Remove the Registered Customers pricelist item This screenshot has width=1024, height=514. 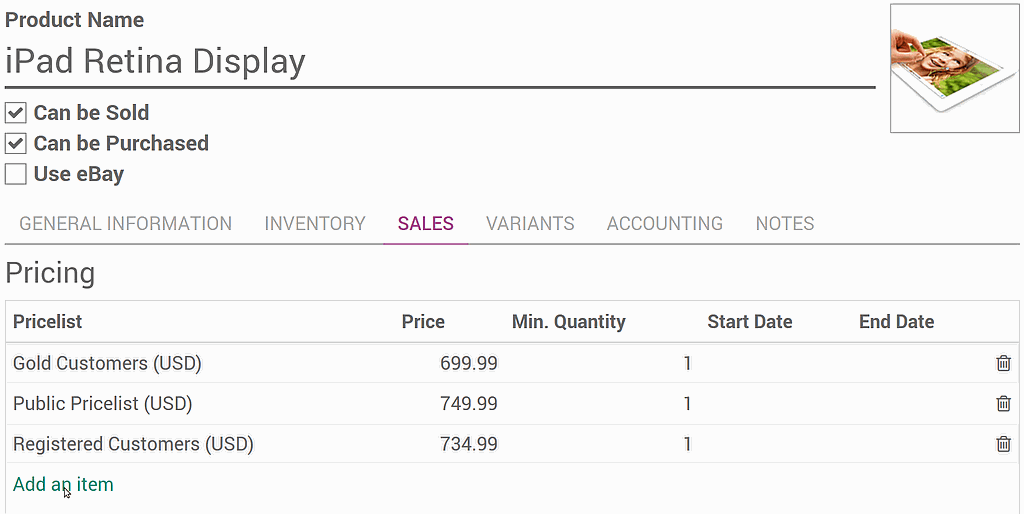pos(1003,443)
